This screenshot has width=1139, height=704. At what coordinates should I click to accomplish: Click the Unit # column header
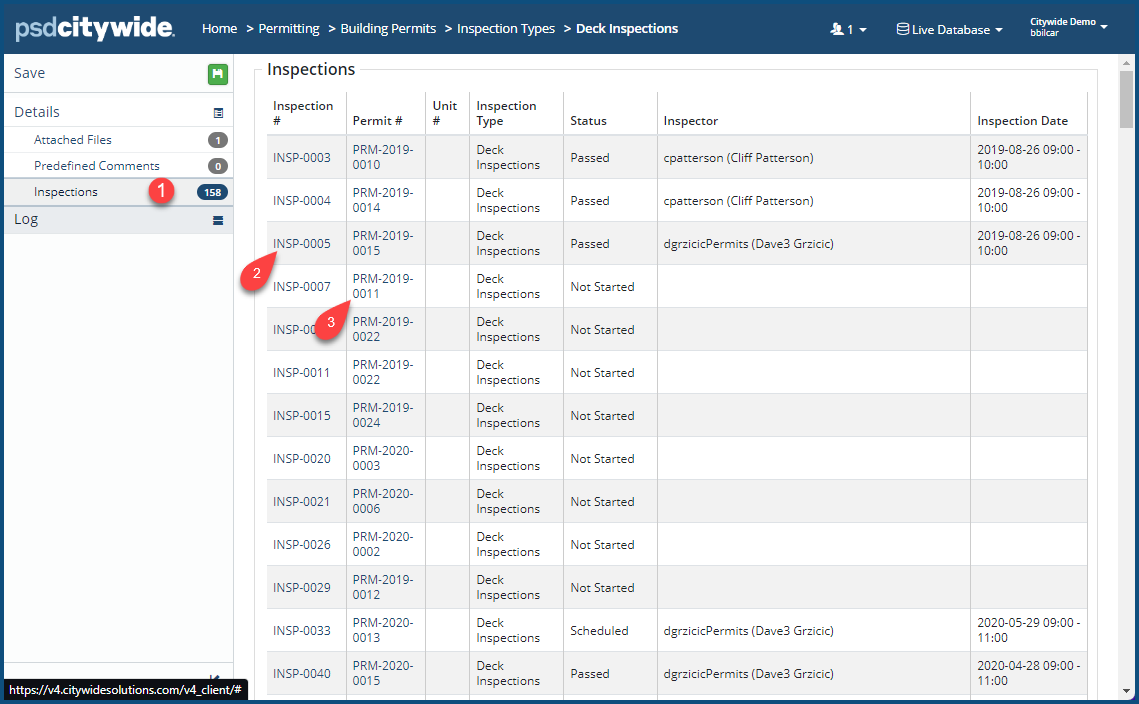pos(445,113)
